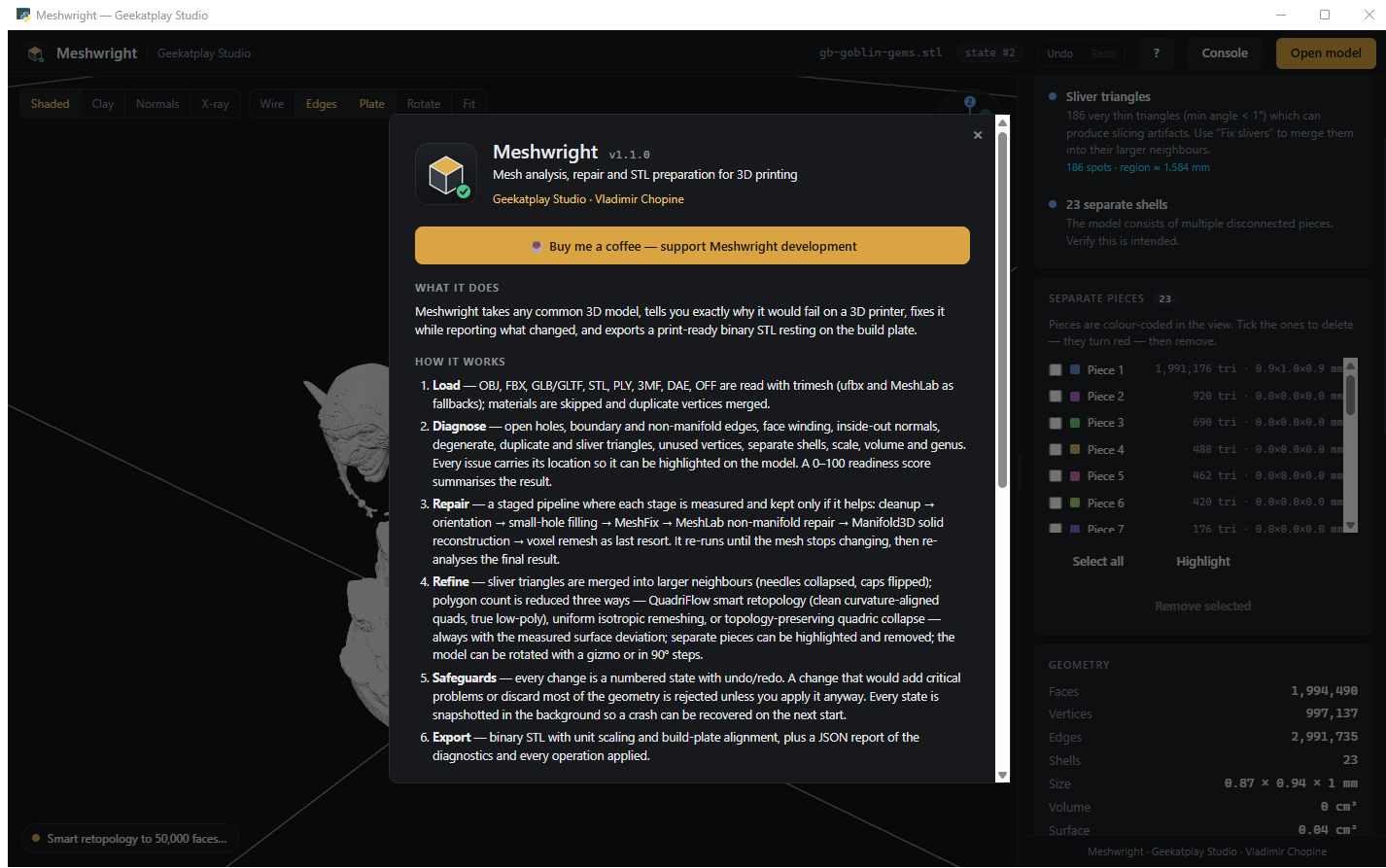Click the 'Geekatplay Studio · Vladimir Chopine' credit in the dialog
This screenshot has height=868, width=1386.
pyautogui.click(x=588, y=199)
